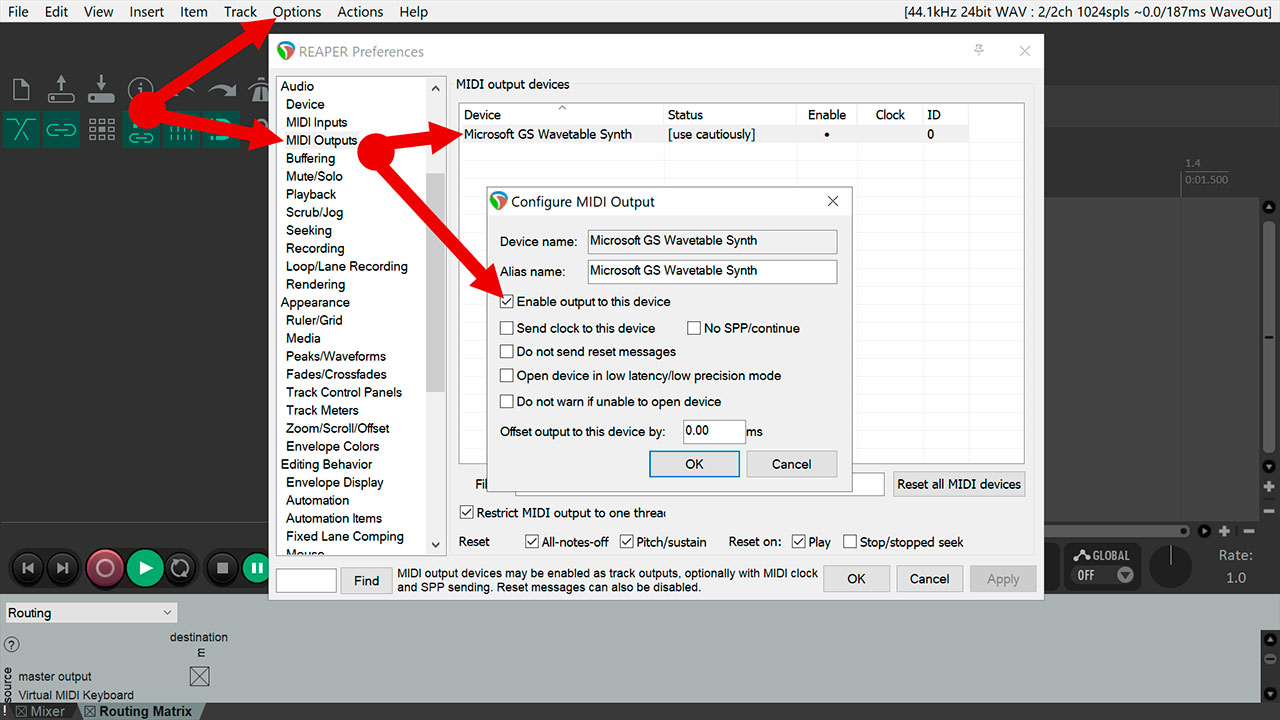This screenshot has width=1280, height=720.
Task: Click the New Project toolbar icon
Action: click(20, 88)
